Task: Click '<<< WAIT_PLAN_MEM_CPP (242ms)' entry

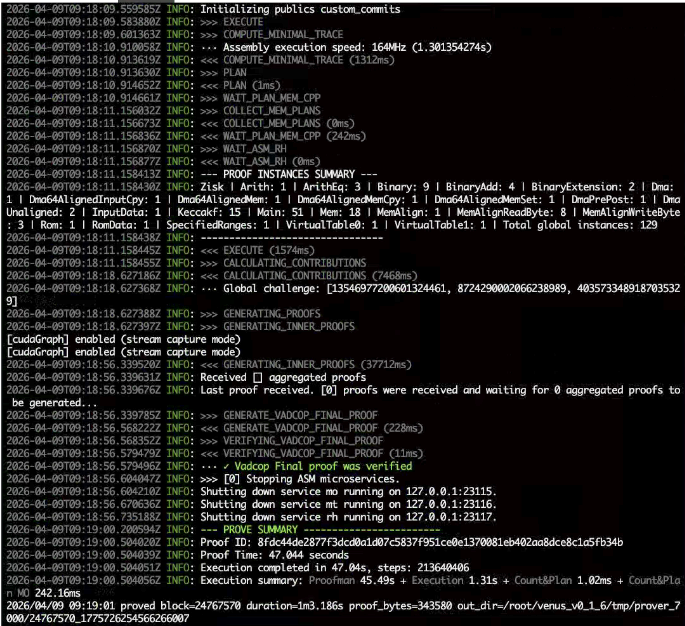Action: pyautogui.click(x=283, y=136)
